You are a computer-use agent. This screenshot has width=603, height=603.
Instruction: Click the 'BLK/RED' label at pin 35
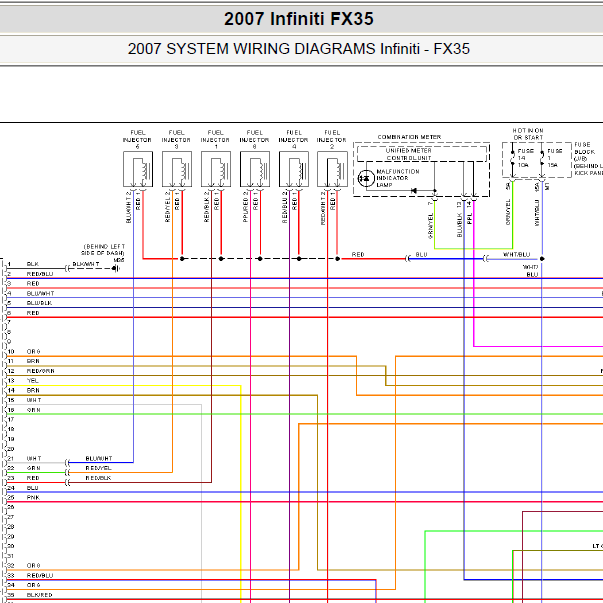40,595
